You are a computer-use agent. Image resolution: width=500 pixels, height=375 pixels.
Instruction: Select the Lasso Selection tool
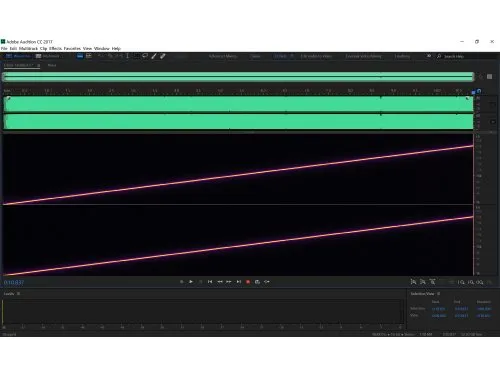click(x=145, y=56)
